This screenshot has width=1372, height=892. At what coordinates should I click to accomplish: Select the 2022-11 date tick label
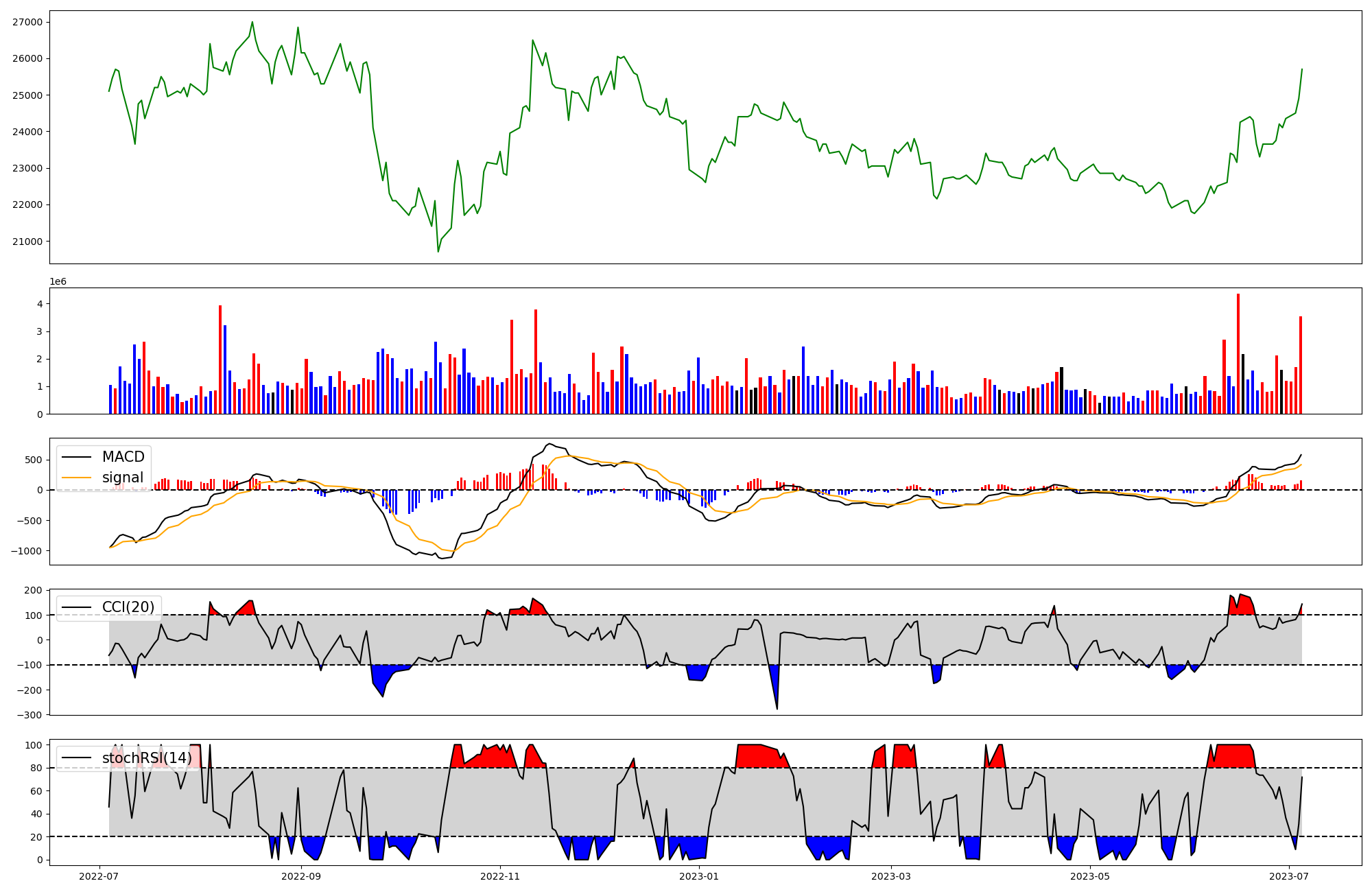tap(500, 876)
